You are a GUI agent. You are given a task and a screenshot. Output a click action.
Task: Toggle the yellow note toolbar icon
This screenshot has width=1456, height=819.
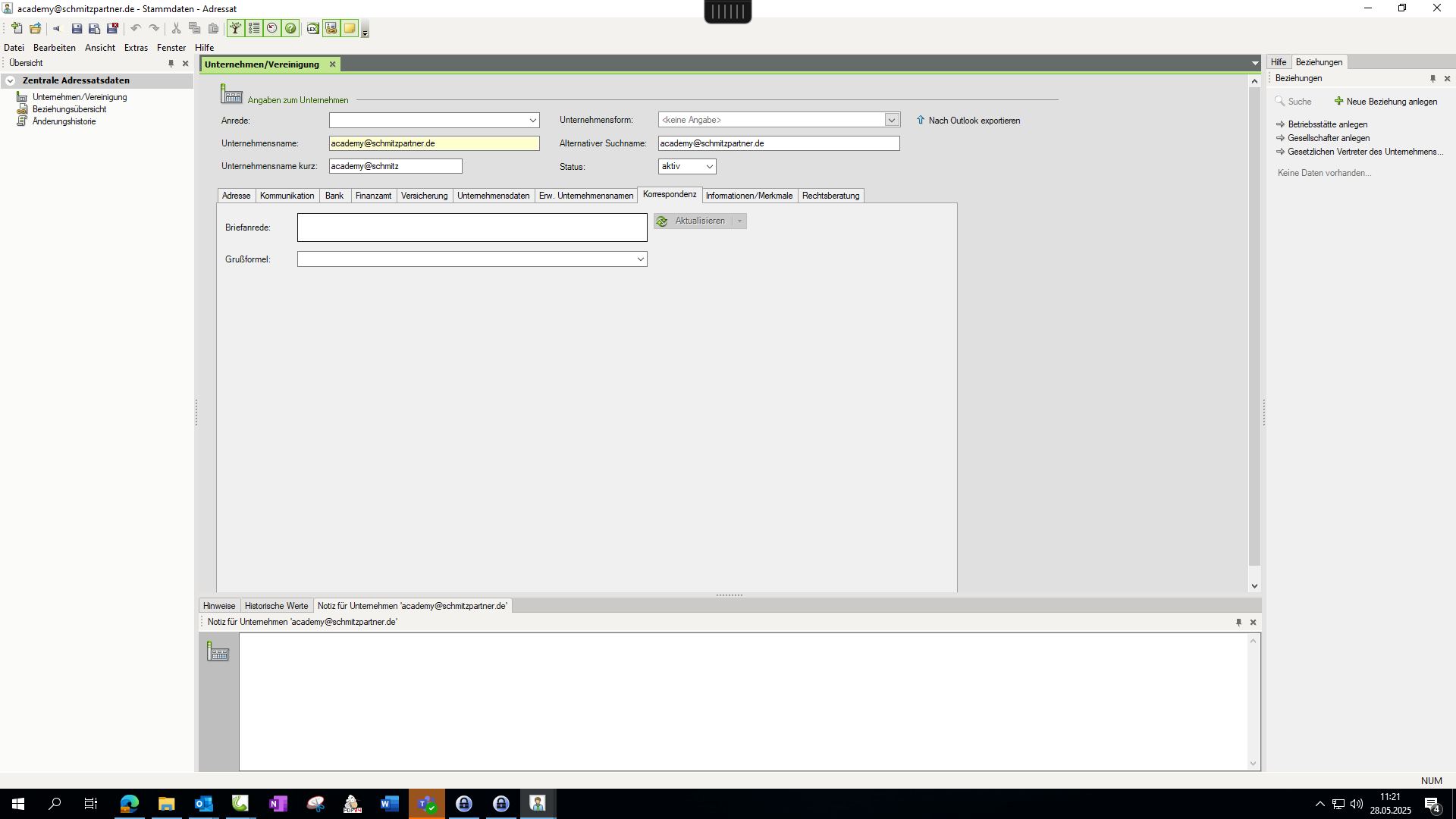pos(349,28)
